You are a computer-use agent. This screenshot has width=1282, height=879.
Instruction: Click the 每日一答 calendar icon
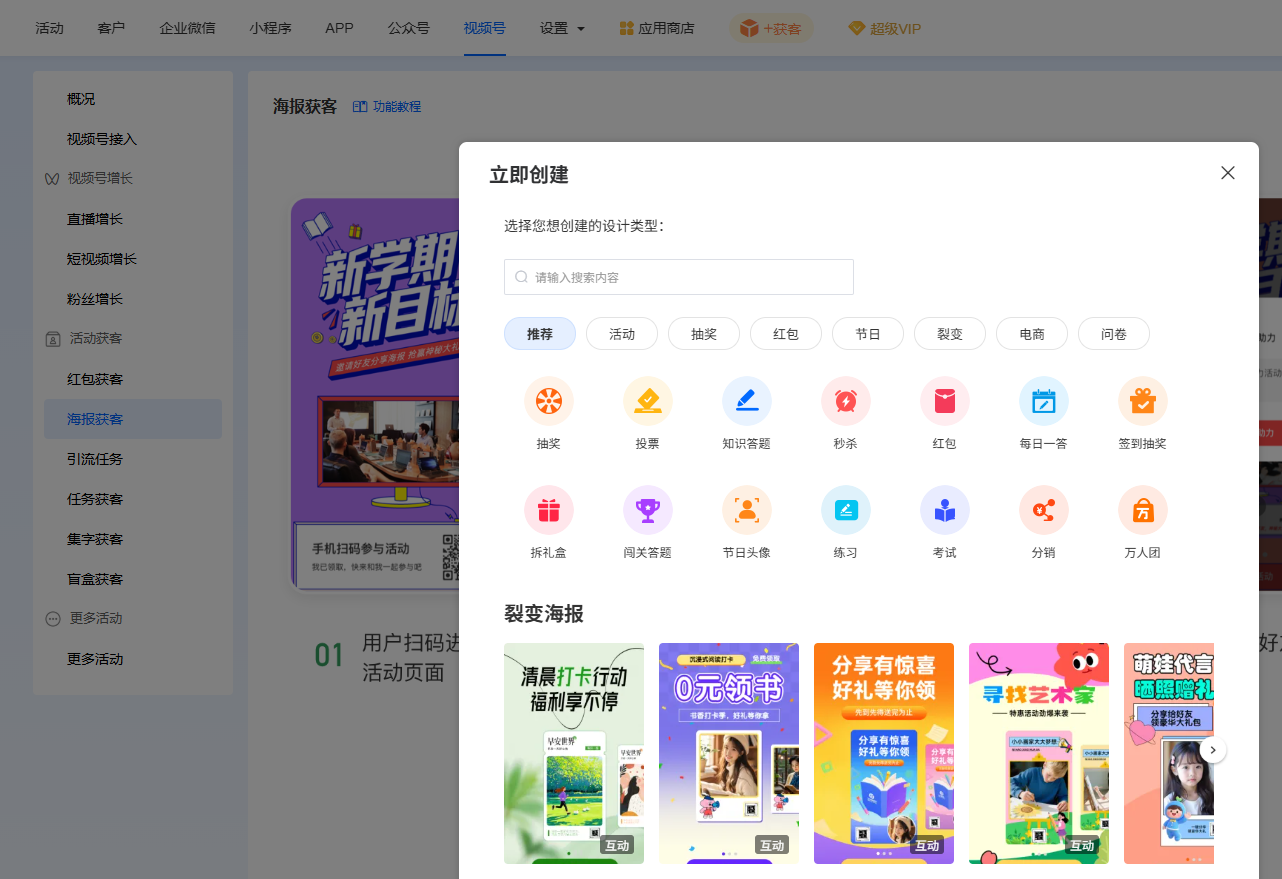[x=1043, y=401]
